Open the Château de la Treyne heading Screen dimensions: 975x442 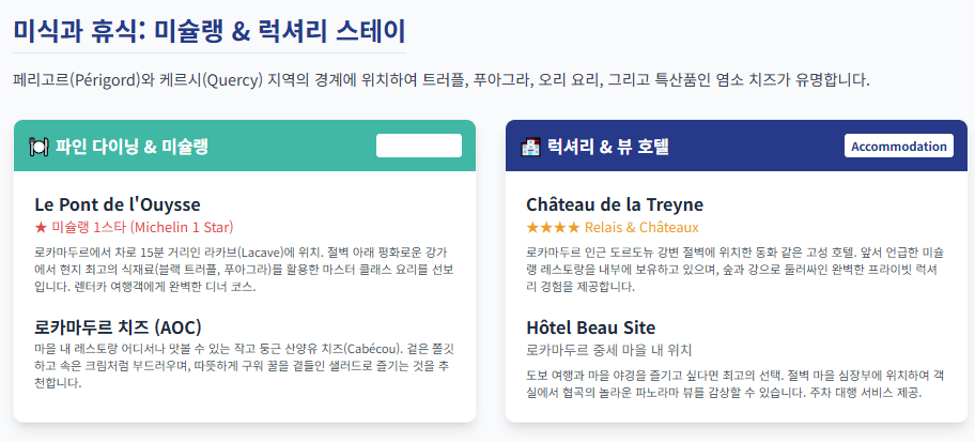pyautogui.click(x=614, y=205)
